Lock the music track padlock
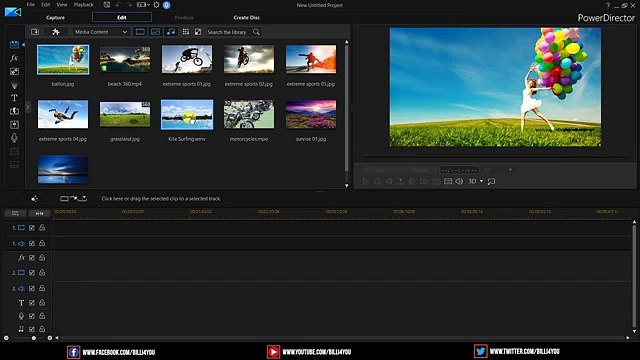The height and width of the screenshot is (360, 640). coord(42,329)
